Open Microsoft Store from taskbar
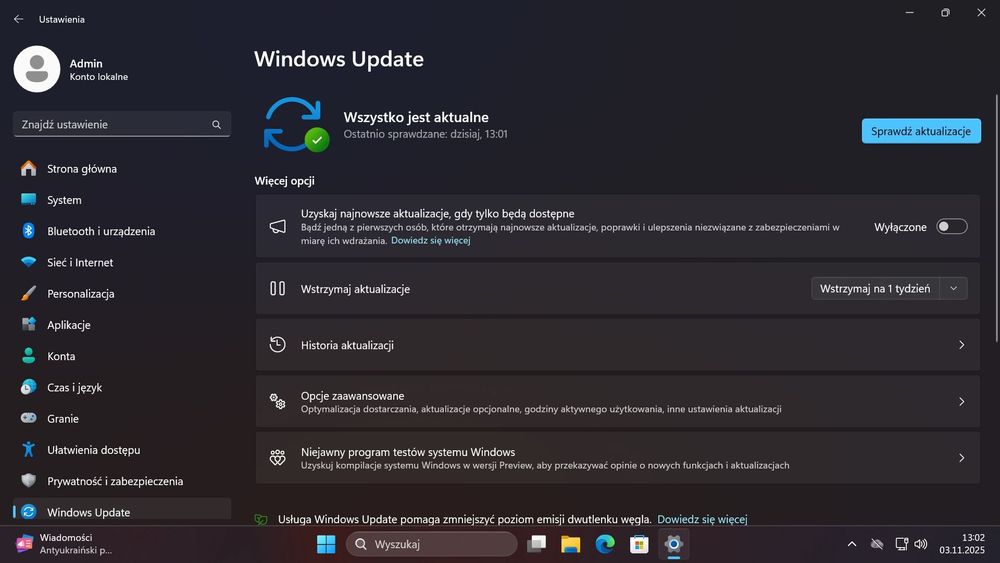Image resolution: width=1000 pixels, height=563 pixels. click(x=639, y=544)
